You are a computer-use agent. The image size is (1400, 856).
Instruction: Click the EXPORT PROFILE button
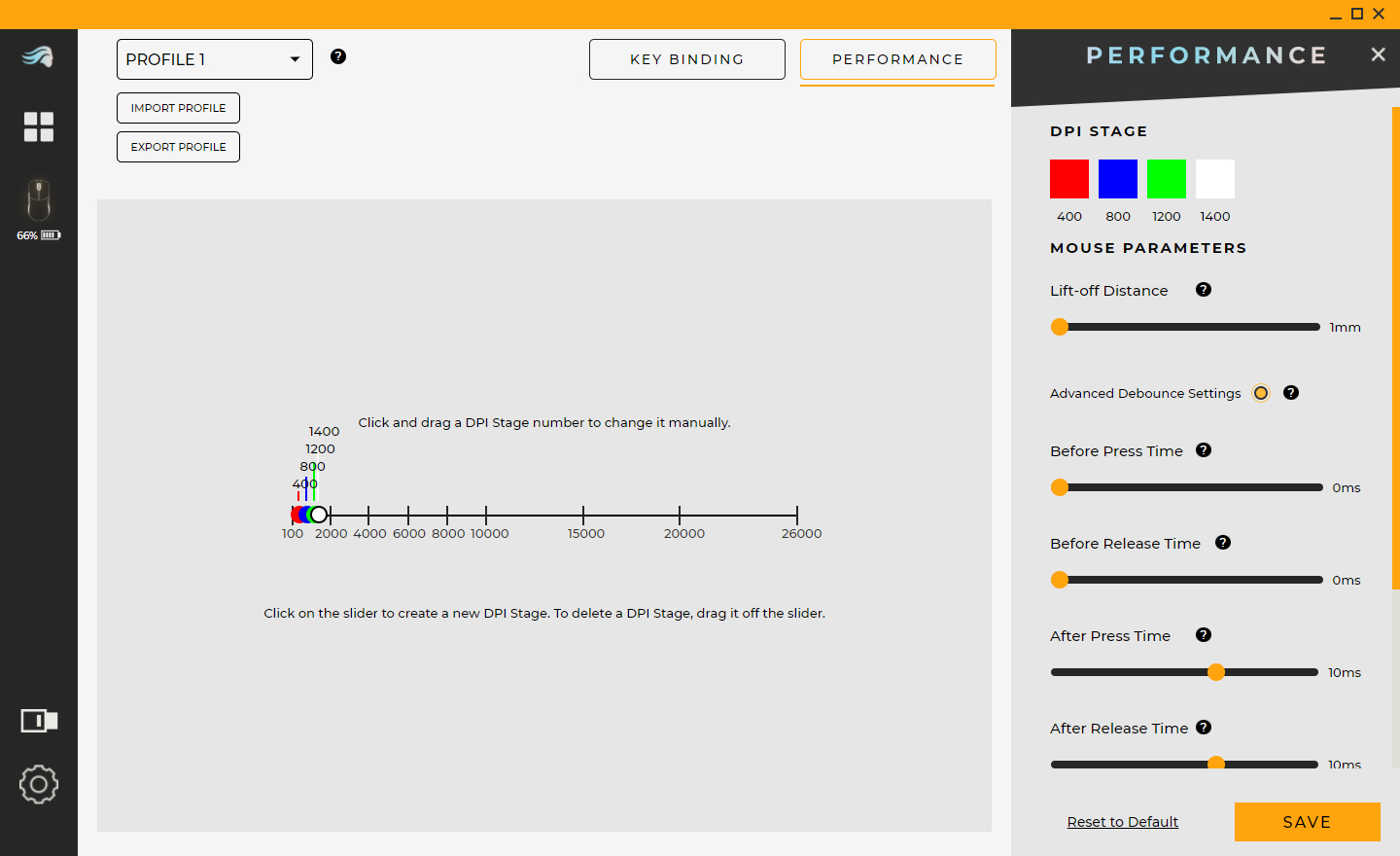[x=178, y=147]
